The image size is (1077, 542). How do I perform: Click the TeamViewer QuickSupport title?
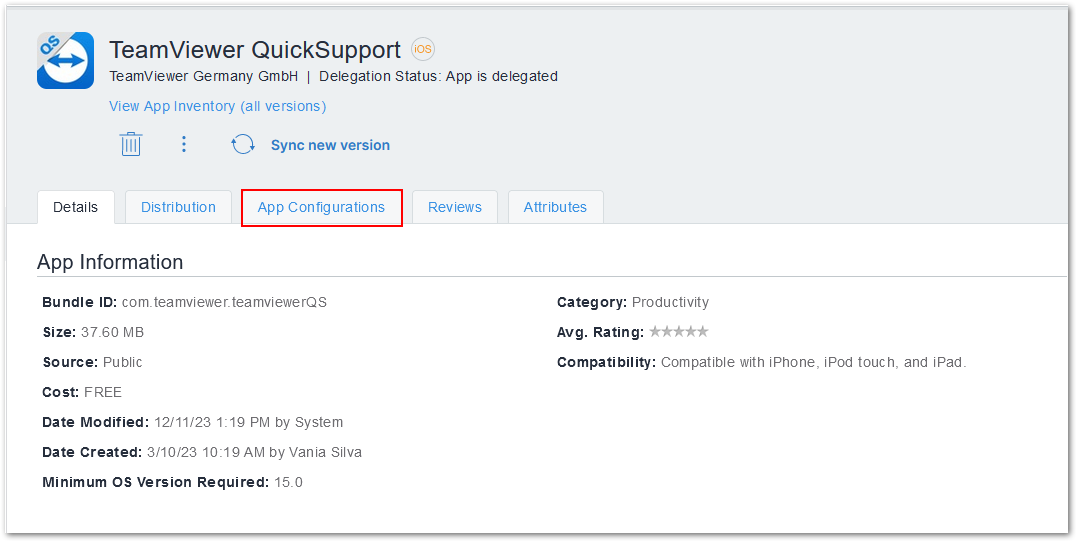[x=255, y=49]
